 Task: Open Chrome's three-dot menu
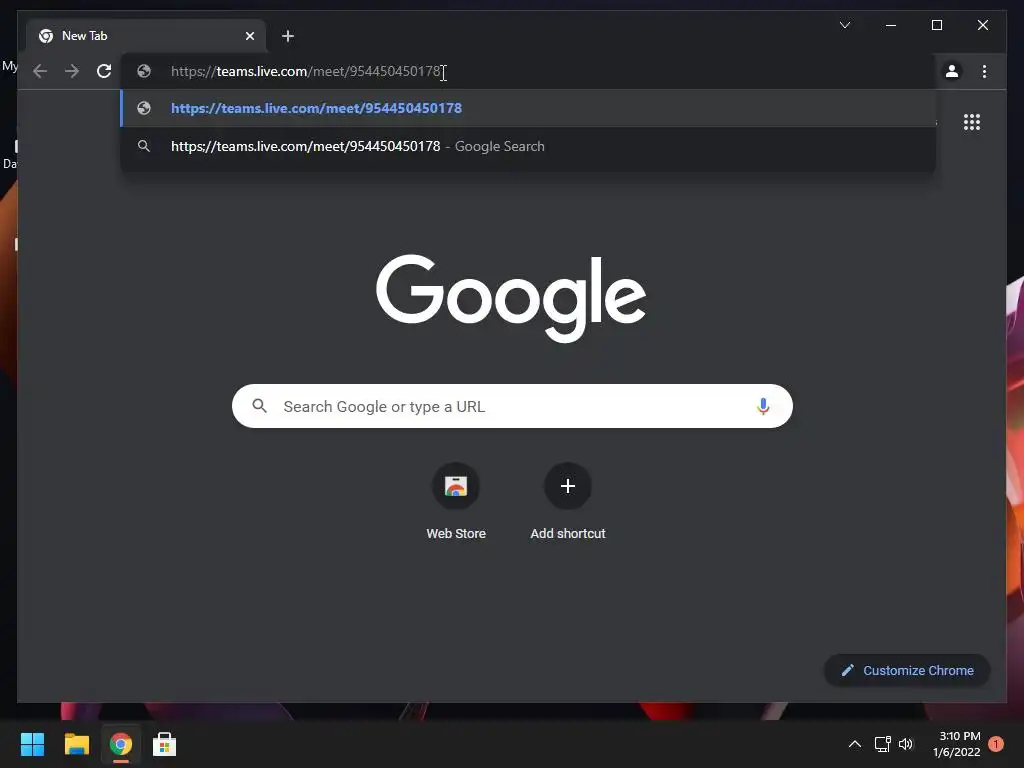984,71
